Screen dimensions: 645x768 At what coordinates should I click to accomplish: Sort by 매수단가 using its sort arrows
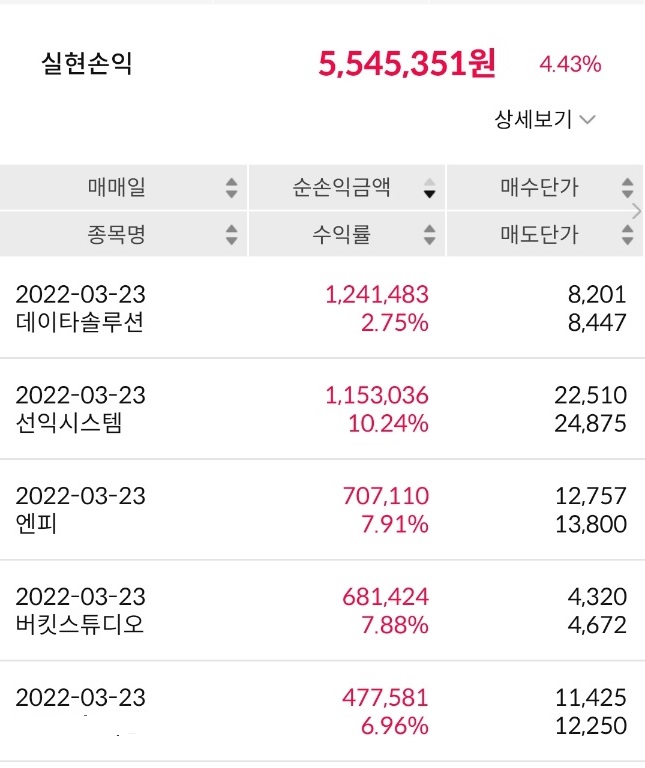click(627, 188)
